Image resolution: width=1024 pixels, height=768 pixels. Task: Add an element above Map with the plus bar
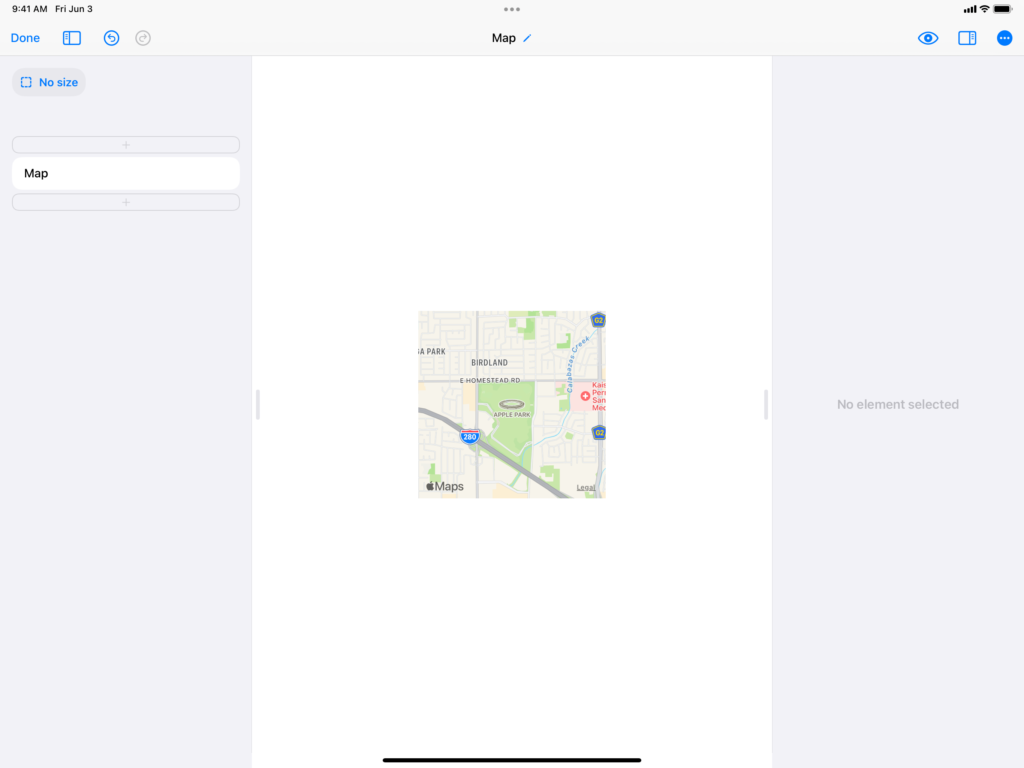(125, 144)
